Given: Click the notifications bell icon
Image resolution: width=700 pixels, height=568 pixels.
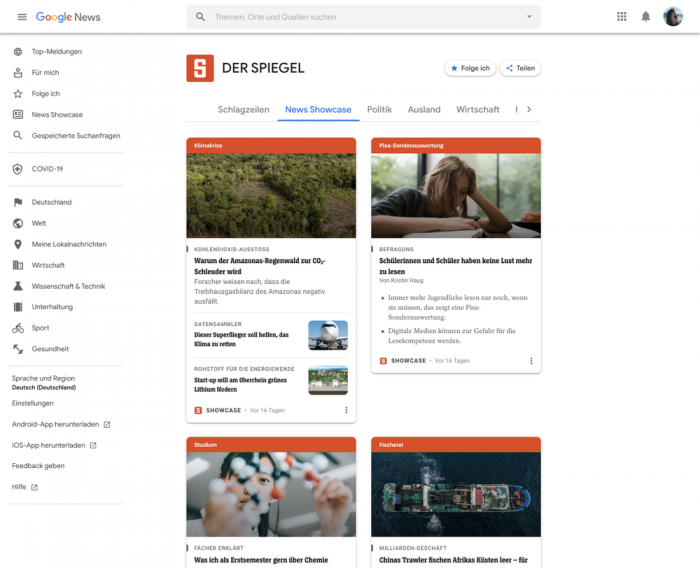Looking at the screenshot, I should click(x=646, y=17).
